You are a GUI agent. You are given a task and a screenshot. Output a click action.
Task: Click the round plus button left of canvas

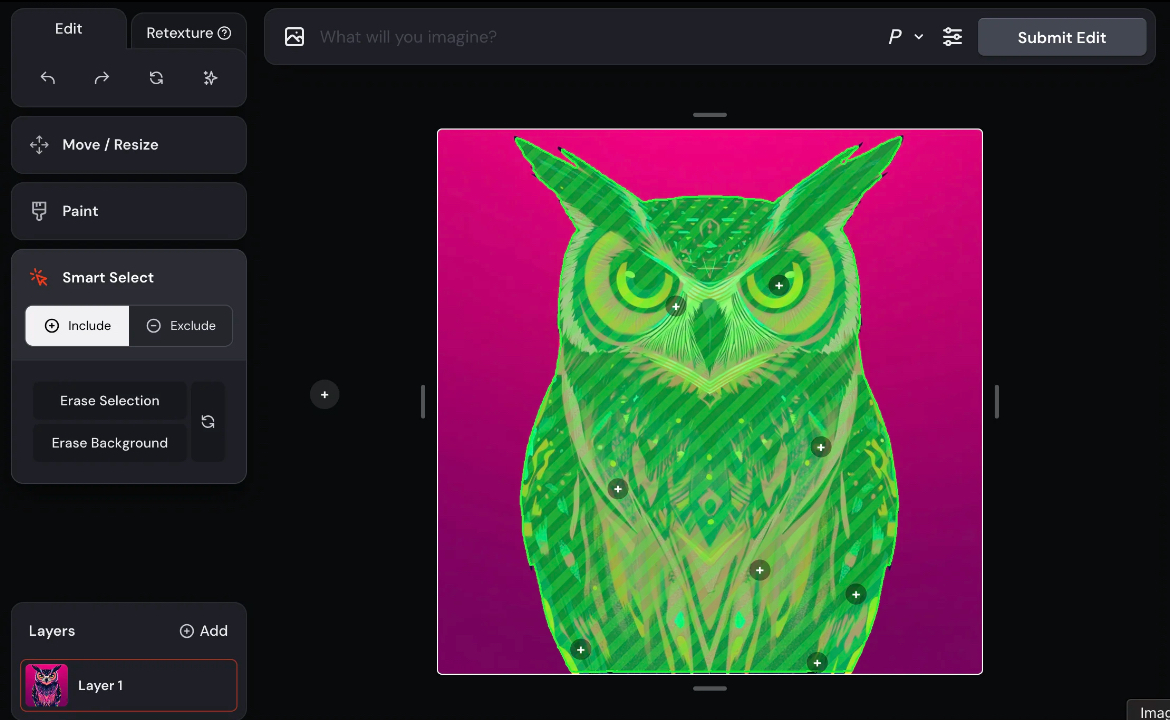point(324,395)
